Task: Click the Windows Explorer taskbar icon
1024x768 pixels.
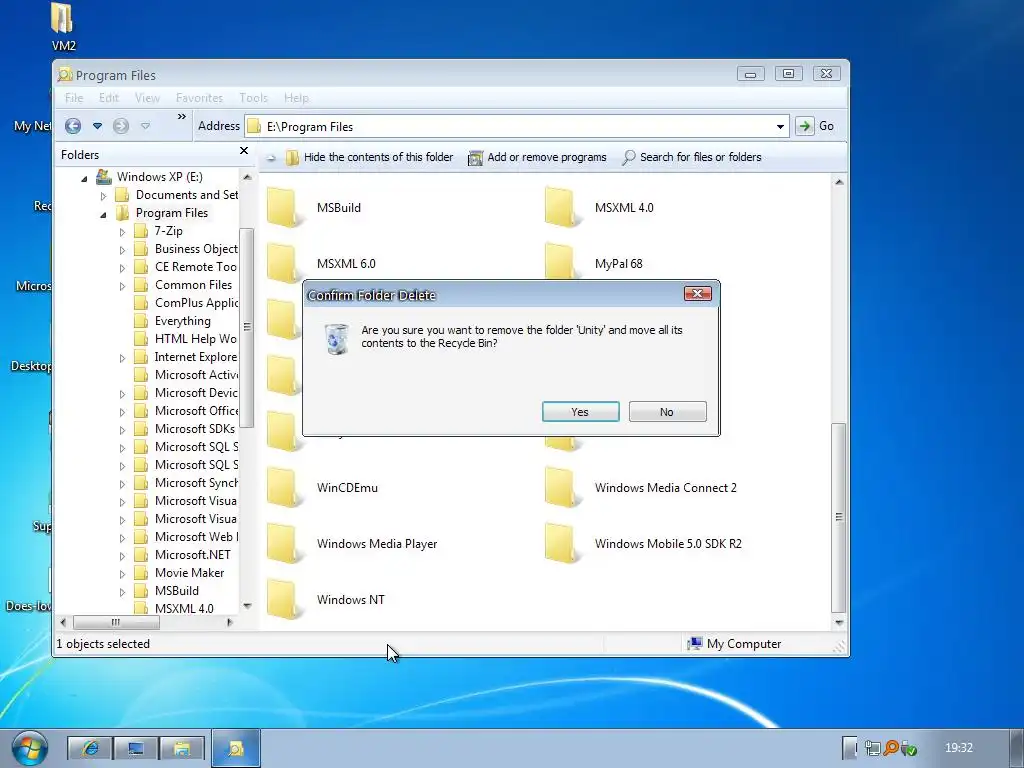Action: 182,748
